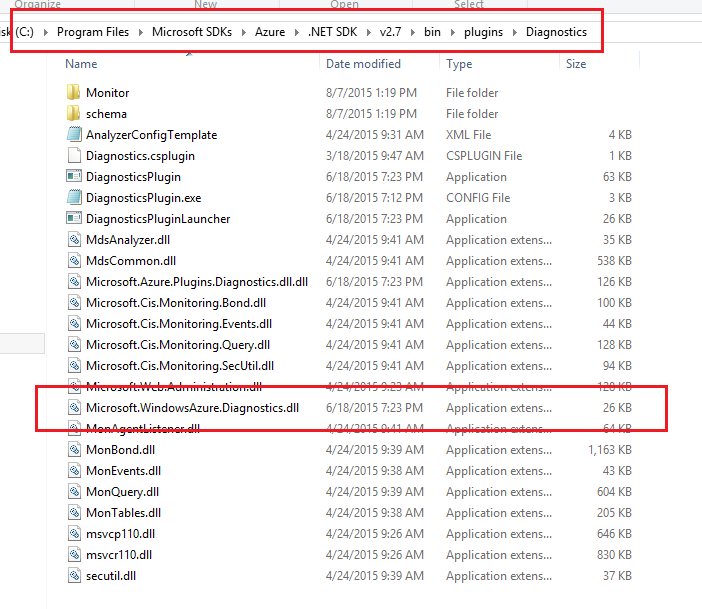The width and height of the screenshot is (702, 609).
Task: Navigate to bin in address bar
Action: (432, 32)
